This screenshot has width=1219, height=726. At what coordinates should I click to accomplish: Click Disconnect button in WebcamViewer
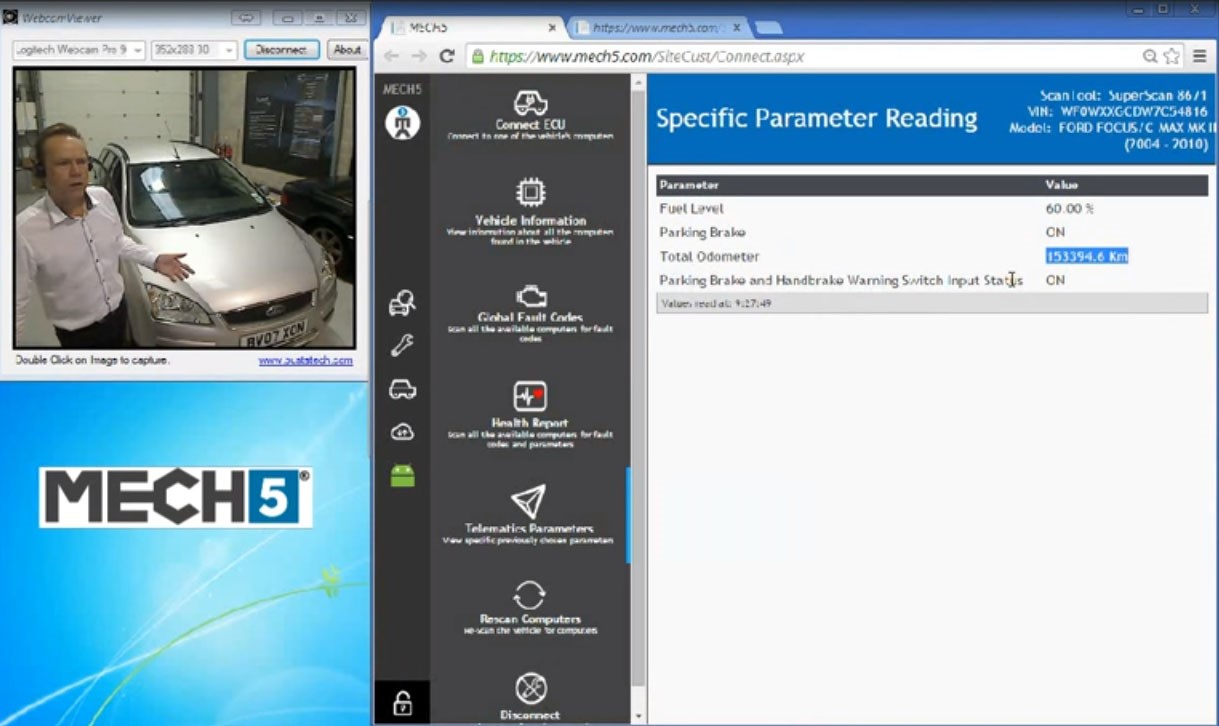coord(281,49)
